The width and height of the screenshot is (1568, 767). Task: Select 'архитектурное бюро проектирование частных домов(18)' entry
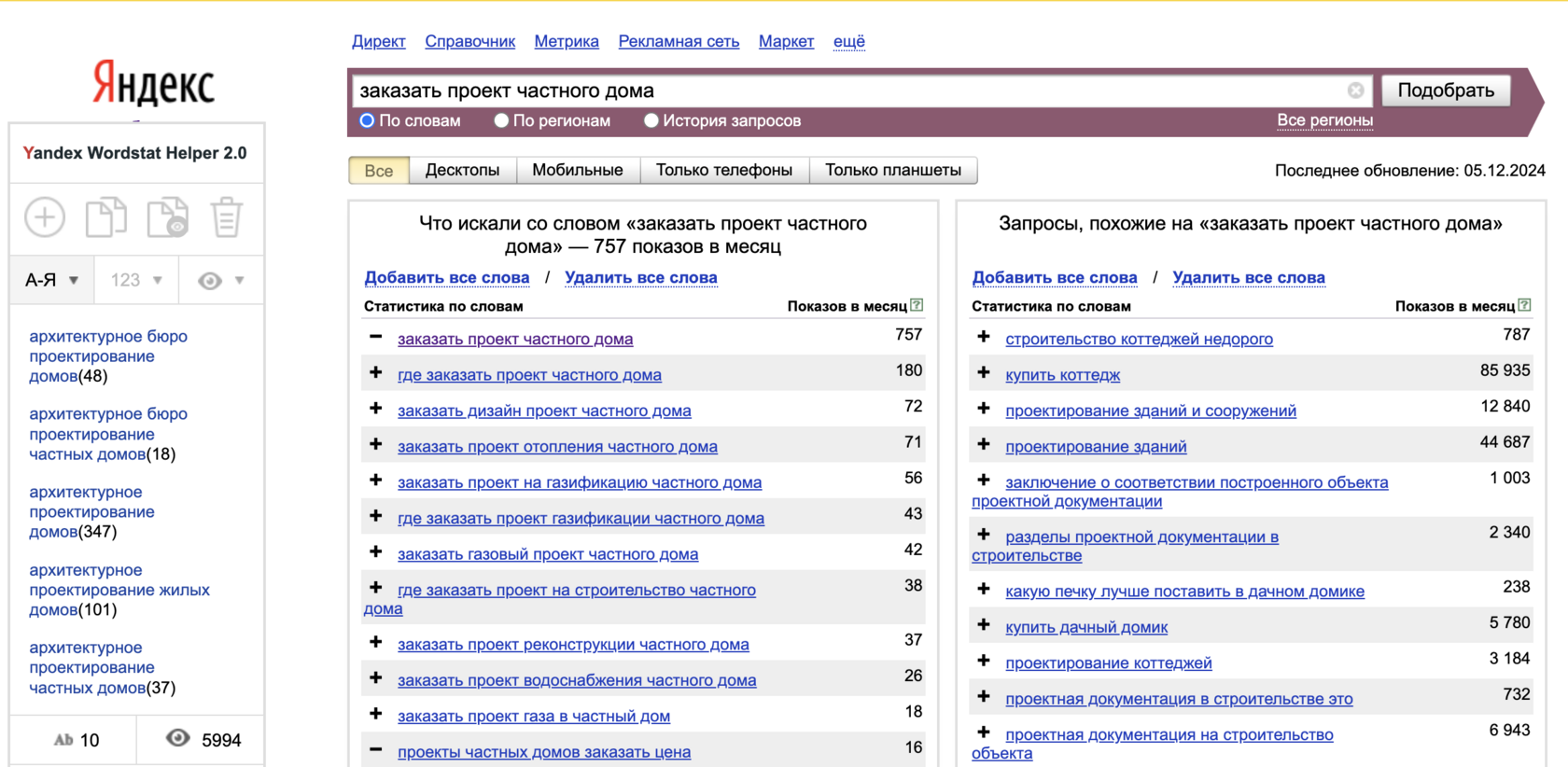pyautogui.click(x=108, y=434)
